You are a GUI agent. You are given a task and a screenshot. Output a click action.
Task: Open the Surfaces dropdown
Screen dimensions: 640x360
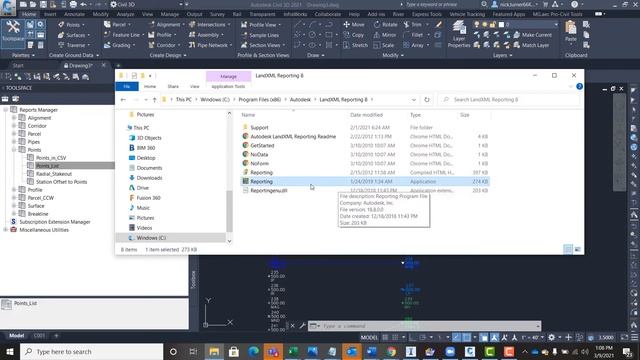coord(73,35)
